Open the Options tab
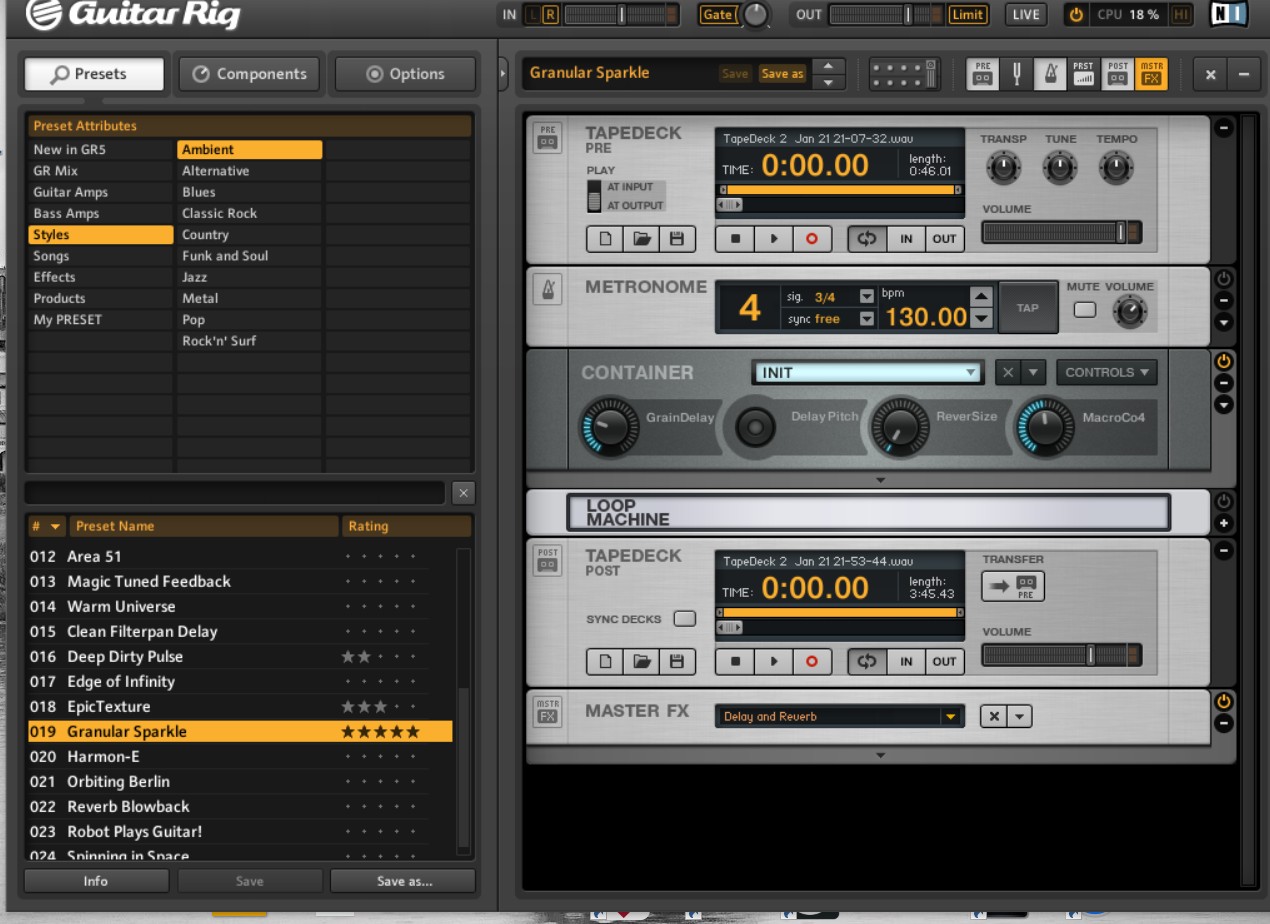The width and height of the screenshot is (1270, 924). click(405, 74)
